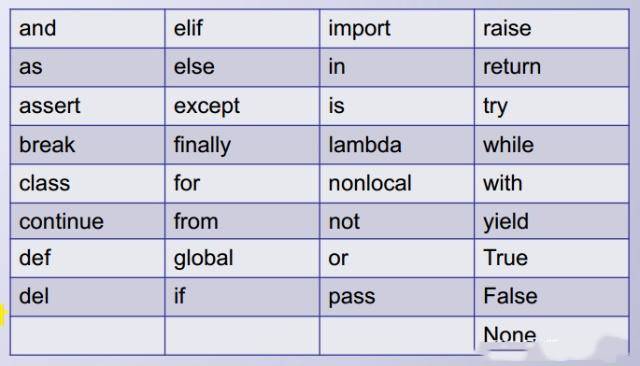Select the 'None' keyword cell

point(552,335)
